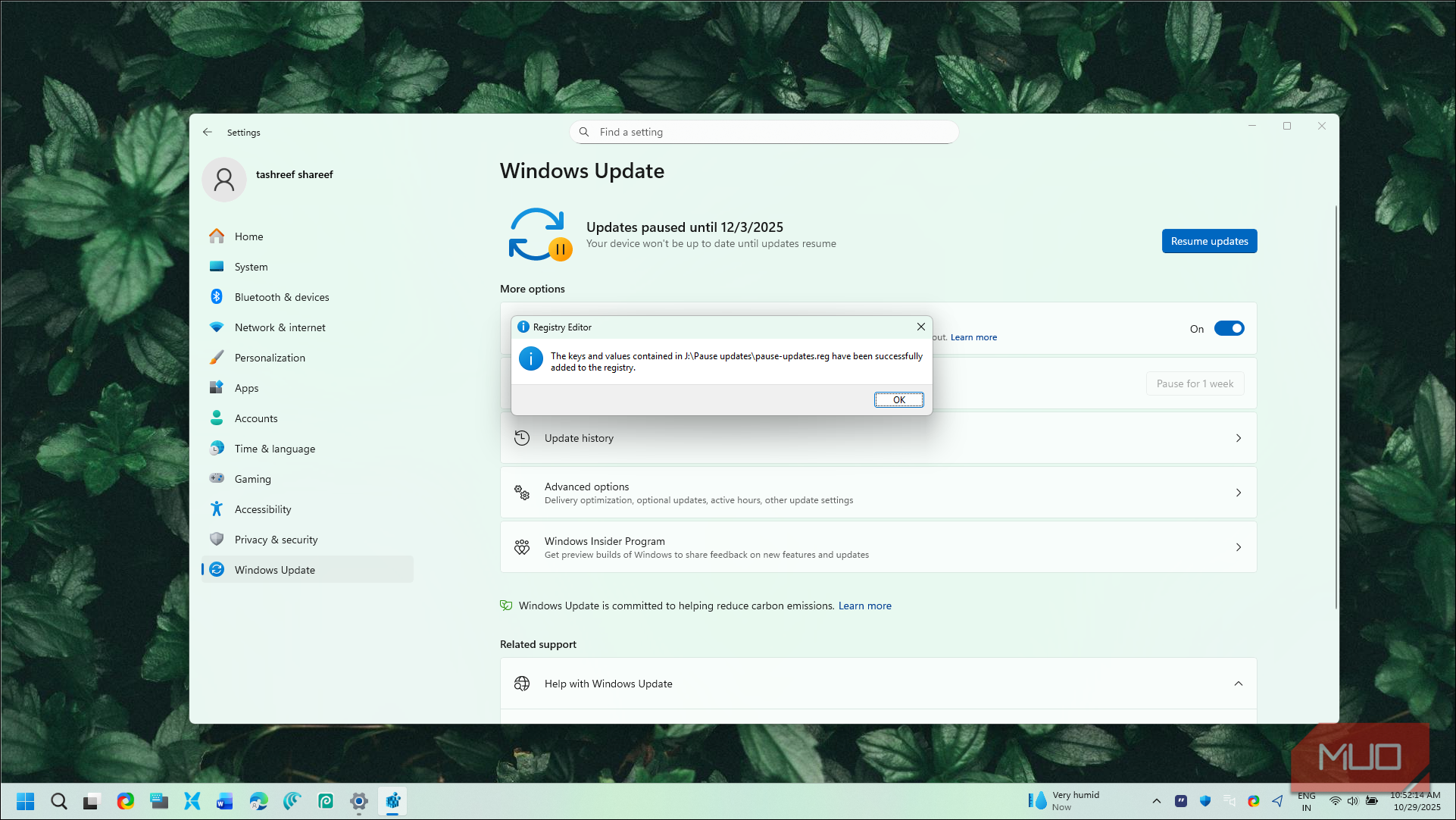Open the Accessibility settings page
Image resolution: width=1456 pixels, height=820 pixels.
(262, 509)
